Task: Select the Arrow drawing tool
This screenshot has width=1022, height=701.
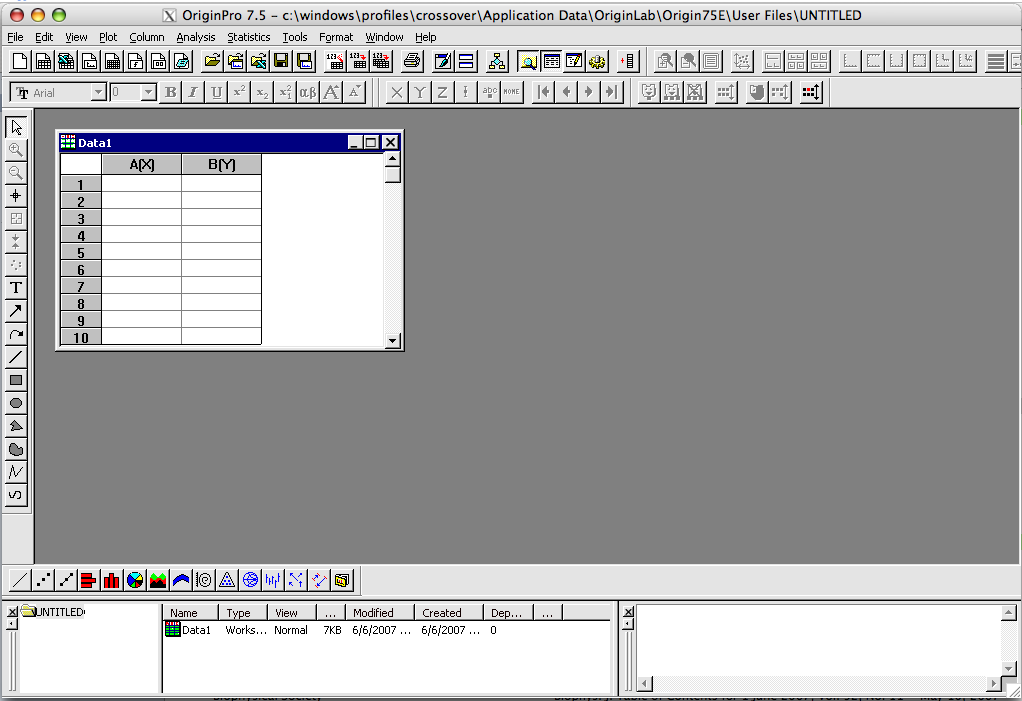Action: tap(16, 311)
